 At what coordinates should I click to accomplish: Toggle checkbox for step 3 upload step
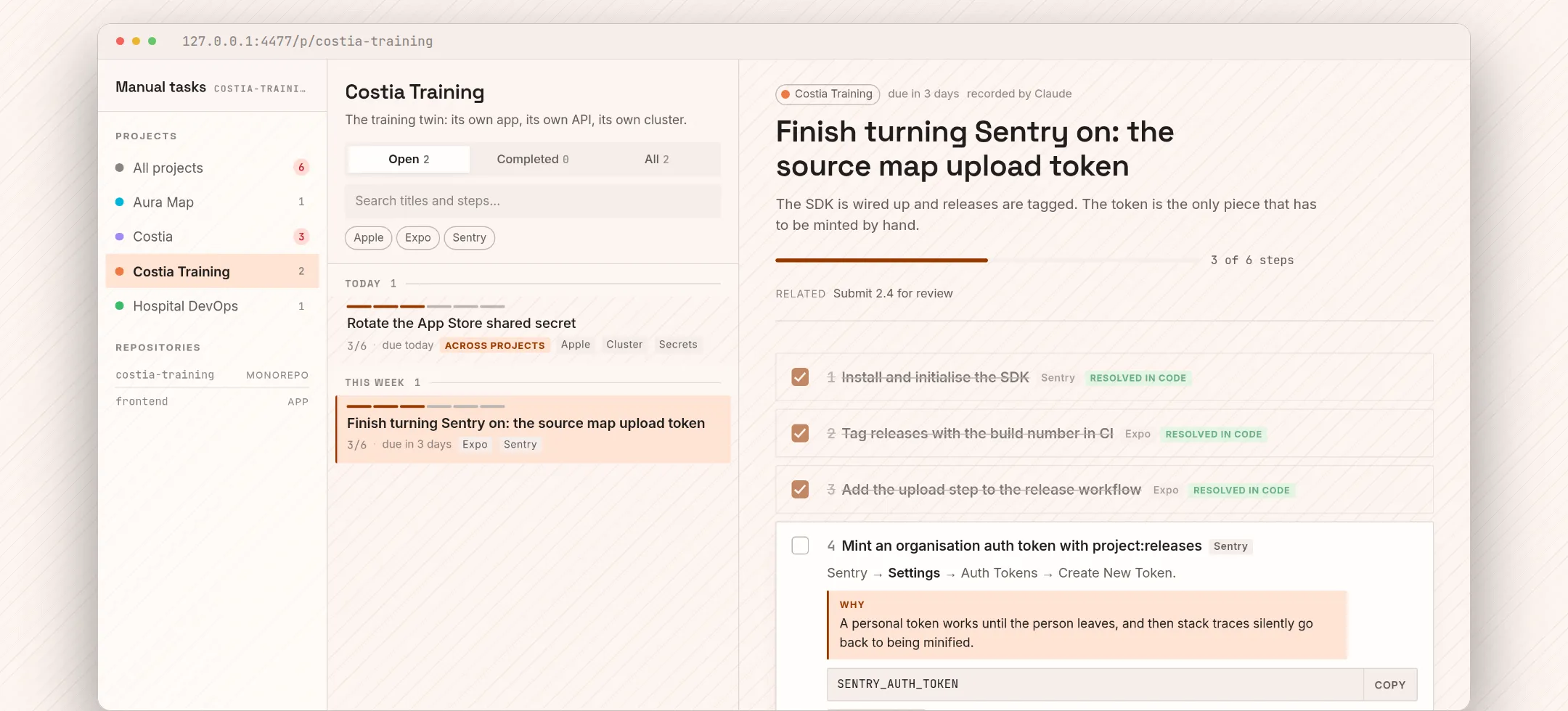[x=800, y=490]
